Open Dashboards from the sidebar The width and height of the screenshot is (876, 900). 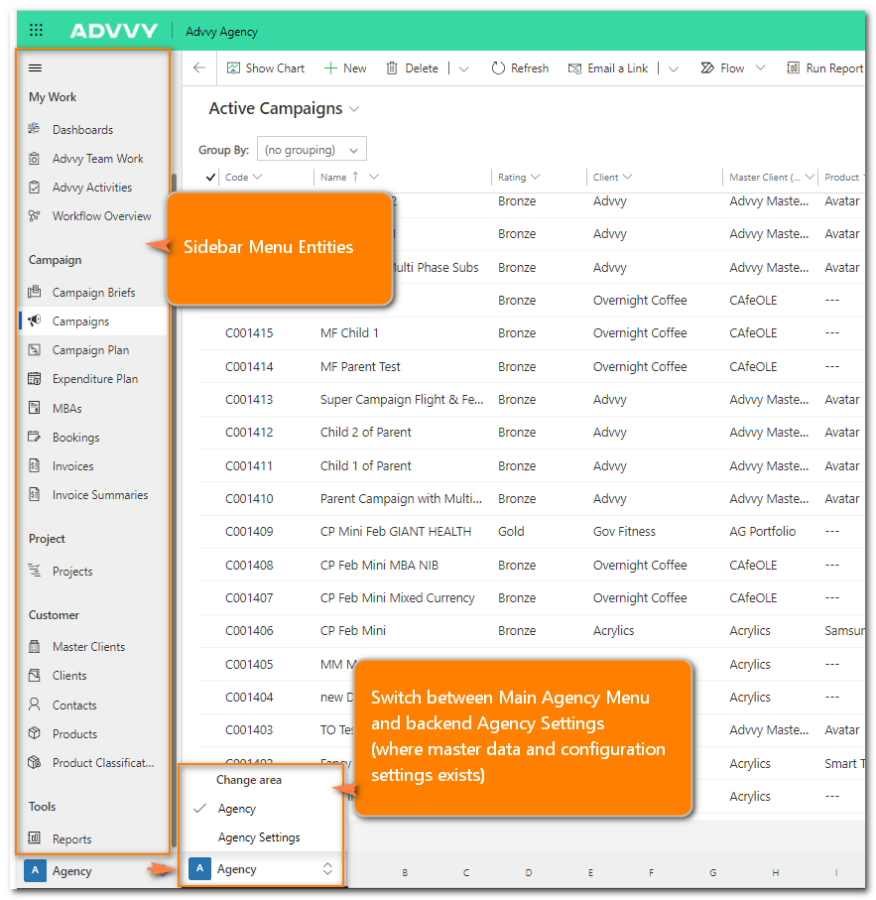coord(82,130)
